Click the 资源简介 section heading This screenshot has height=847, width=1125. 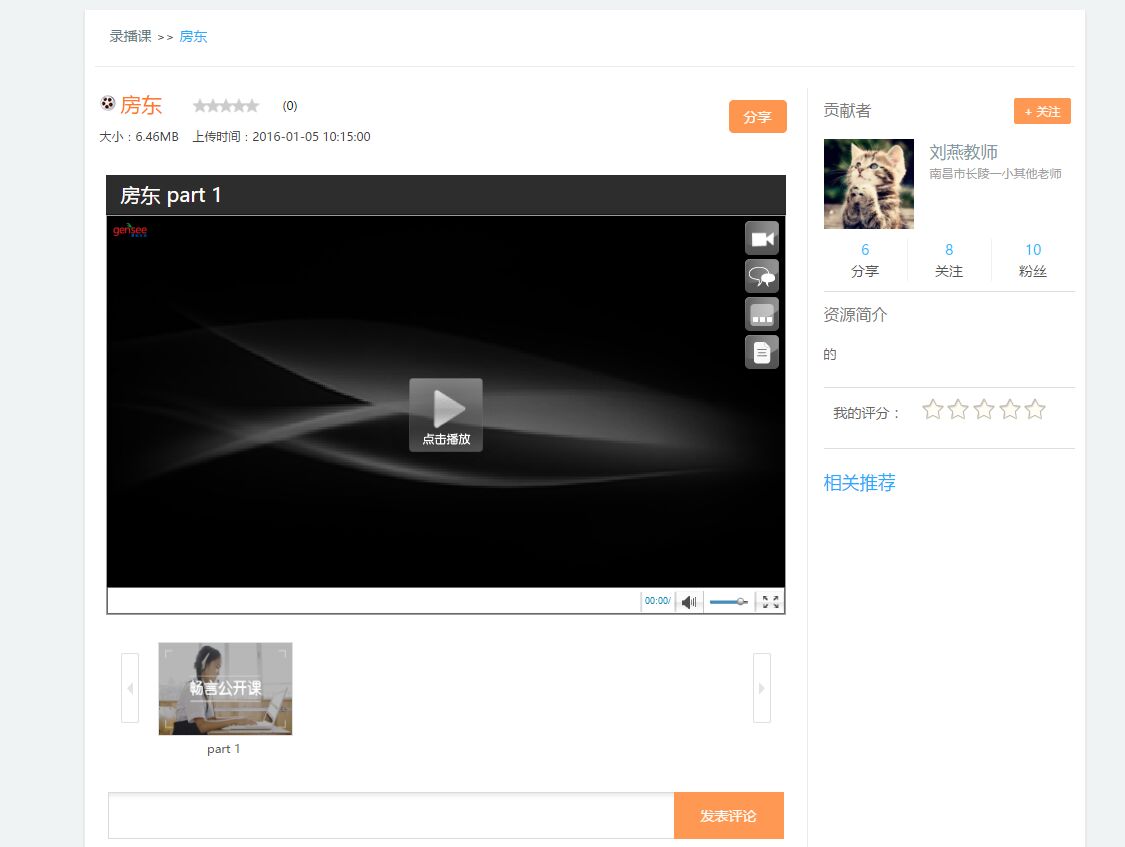tap(855, 315)
